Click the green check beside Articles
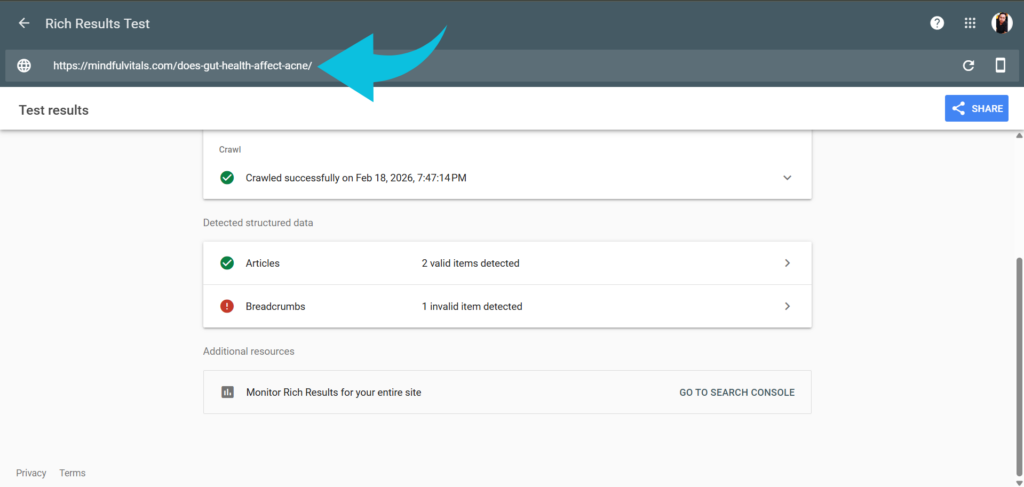Image resolution: width=1024 pixels, height=487 pixels. (x=227, y=263)
